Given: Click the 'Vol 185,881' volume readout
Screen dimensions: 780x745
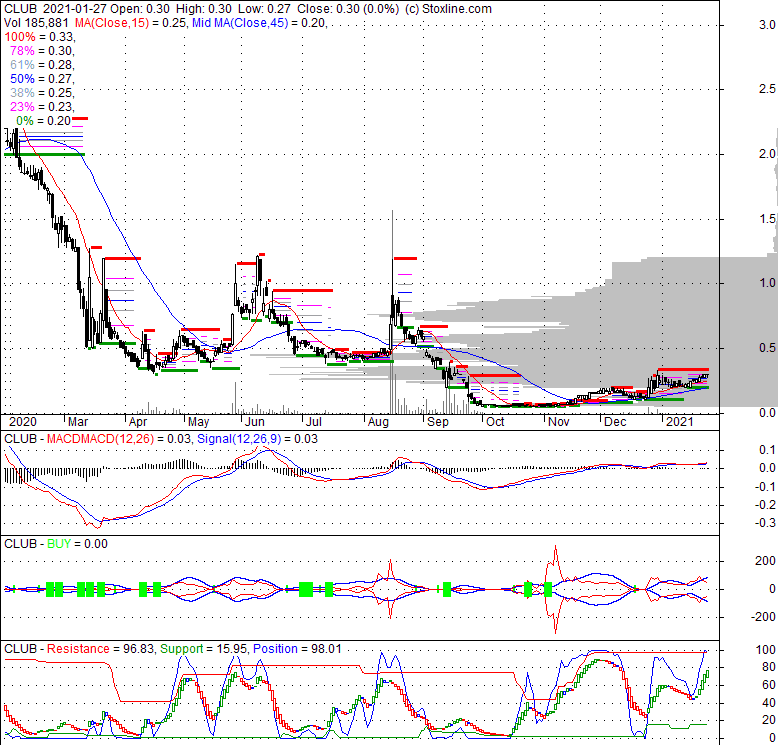Looking at the screenshot, I should [x=37, y=23].
